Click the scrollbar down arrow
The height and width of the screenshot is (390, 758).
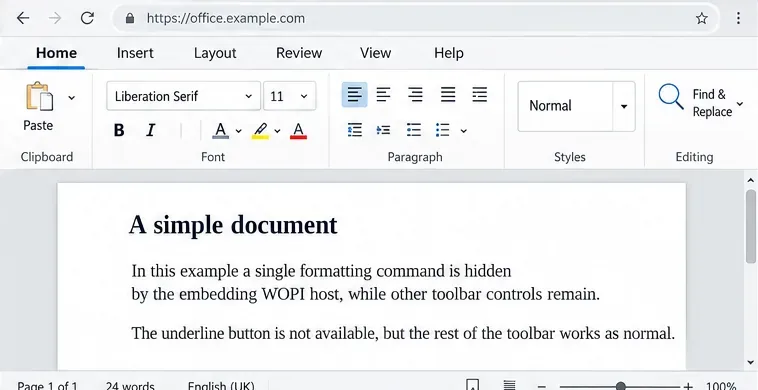750,362
